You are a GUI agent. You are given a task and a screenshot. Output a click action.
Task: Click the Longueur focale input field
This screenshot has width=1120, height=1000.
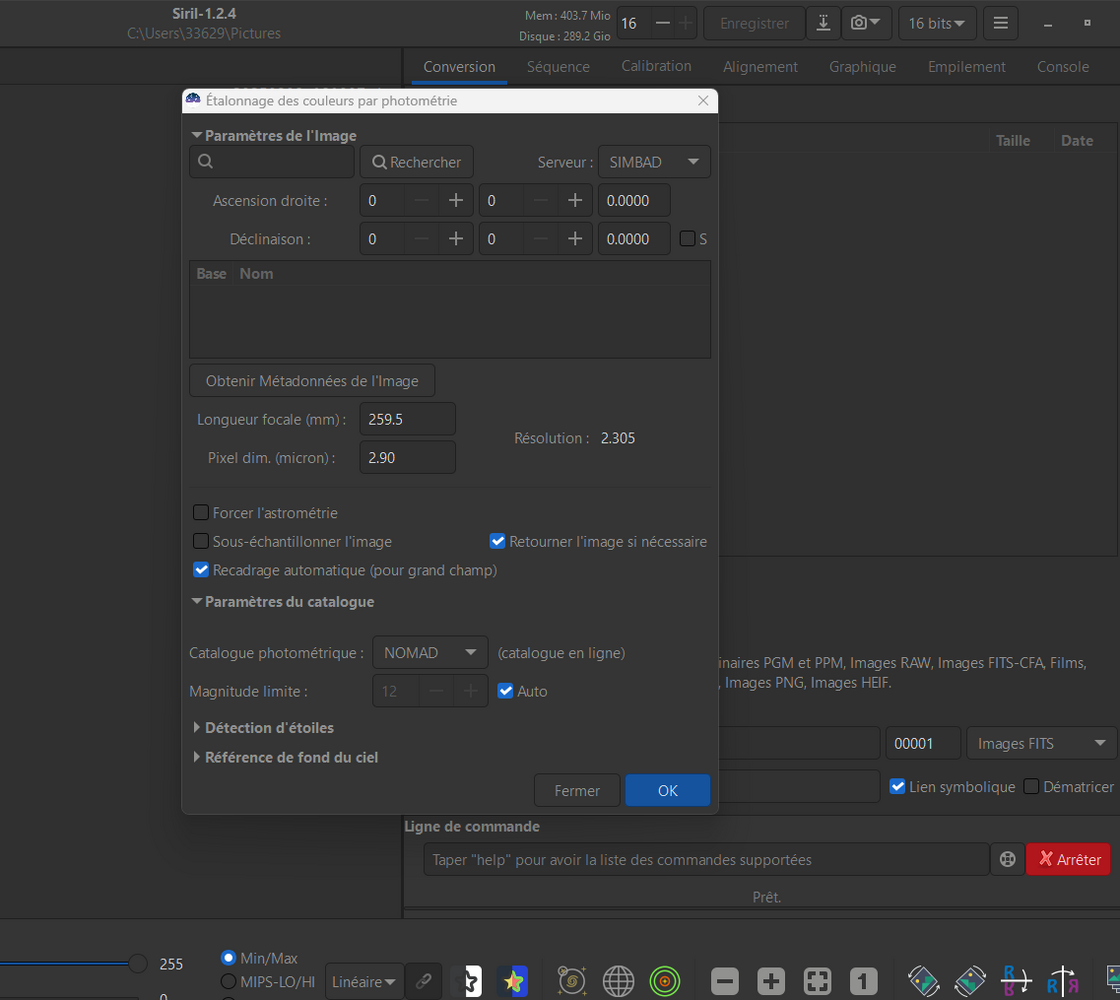tap(407, 419)
